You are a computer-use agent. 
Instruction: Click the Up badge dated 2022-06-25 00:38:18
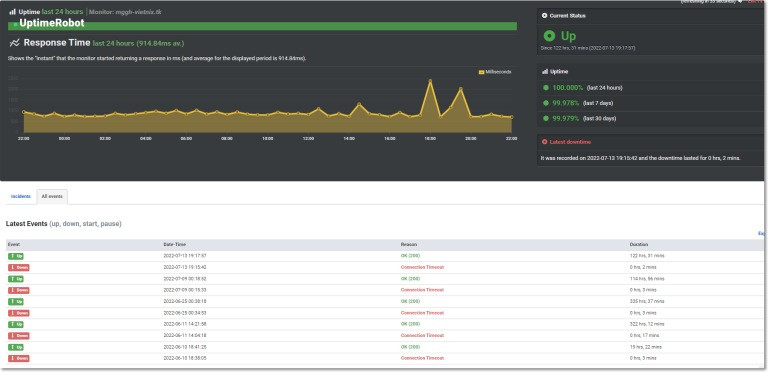point(16,302)
